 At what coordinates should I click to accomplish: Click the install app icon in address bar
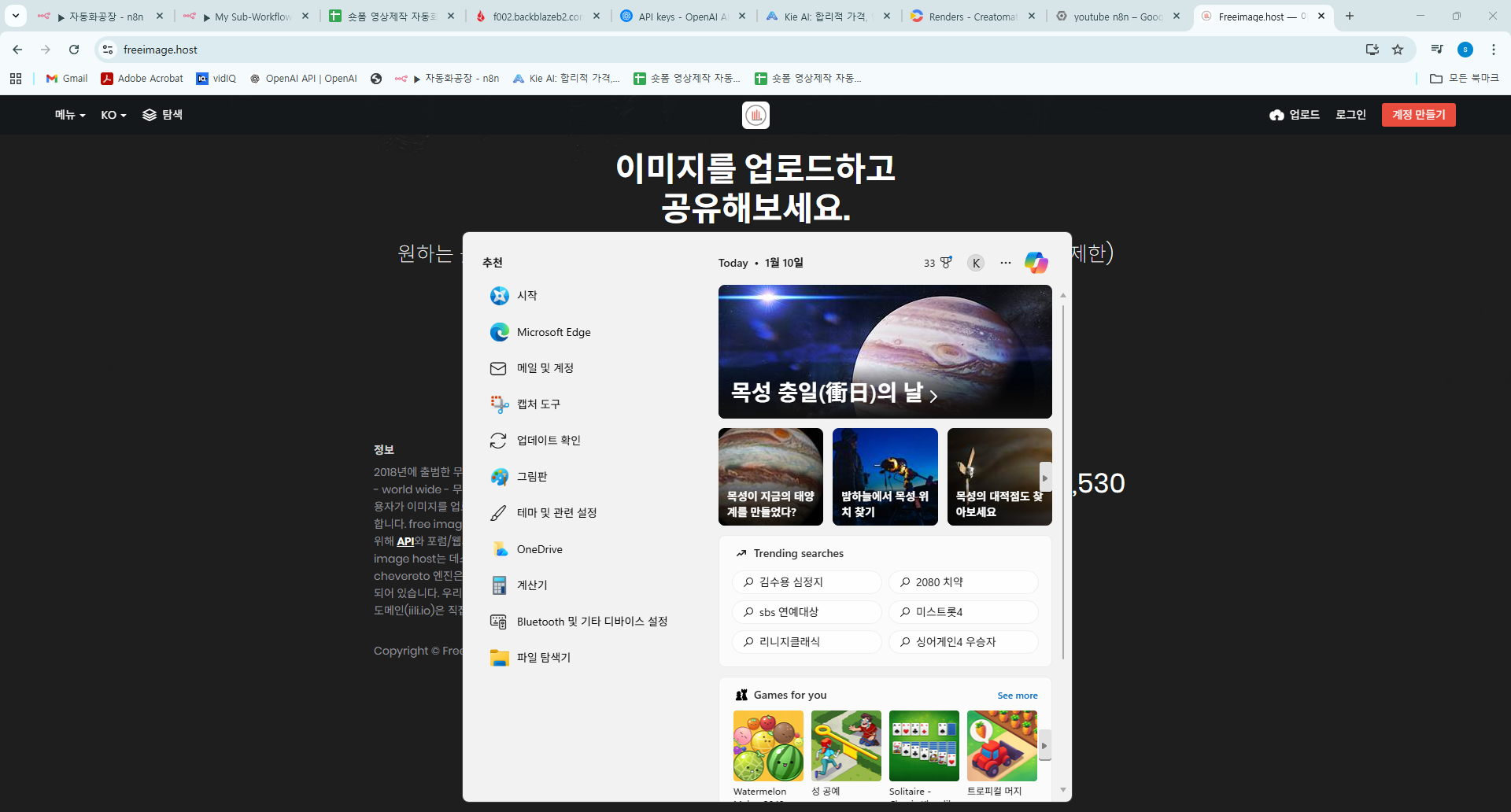[1372, 50]
